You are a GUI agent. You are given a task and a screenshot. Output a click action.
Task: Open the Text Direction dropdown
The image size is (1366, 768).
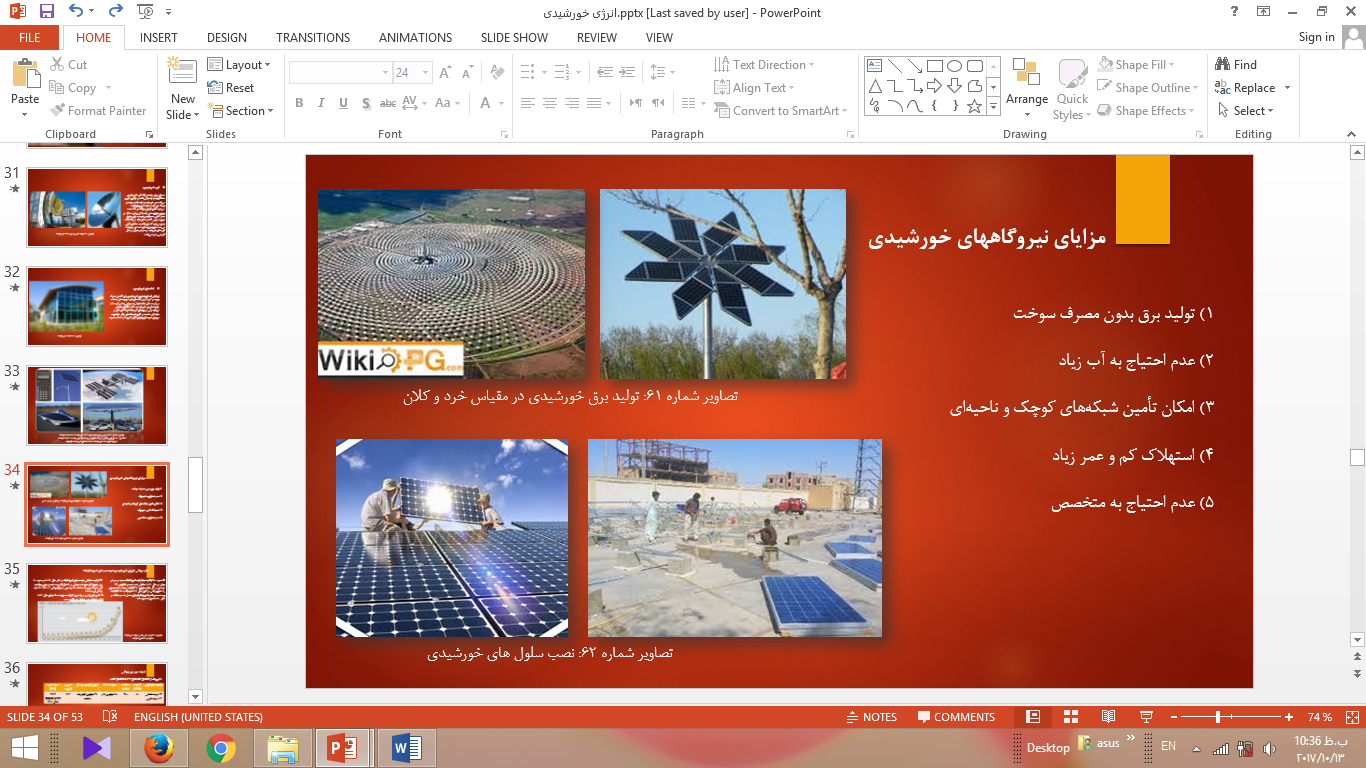pos(765,65)
